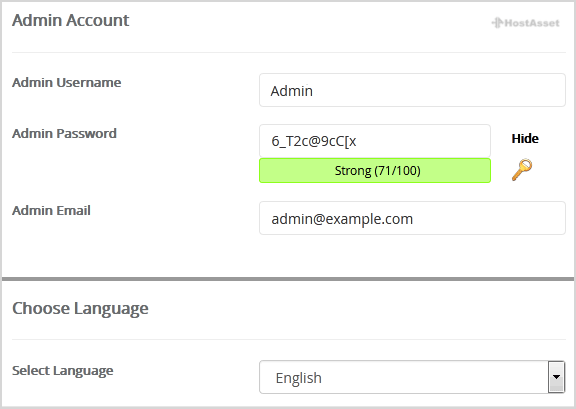Click the Admin Email label
The width and height of the screenshot is (576, 409).
tap(51, 210)
